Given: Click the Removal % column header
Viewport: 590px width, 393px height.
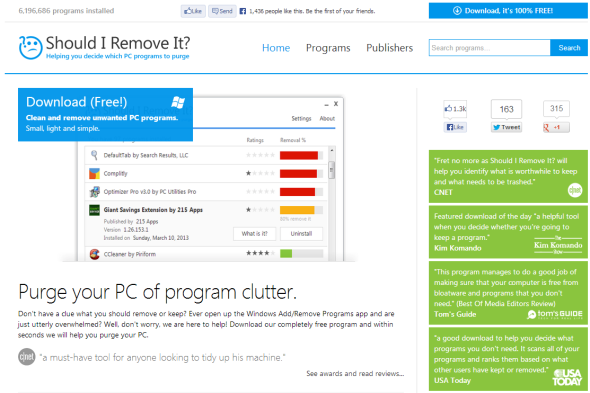Looking at the screenshot, I should click(293, 140).
